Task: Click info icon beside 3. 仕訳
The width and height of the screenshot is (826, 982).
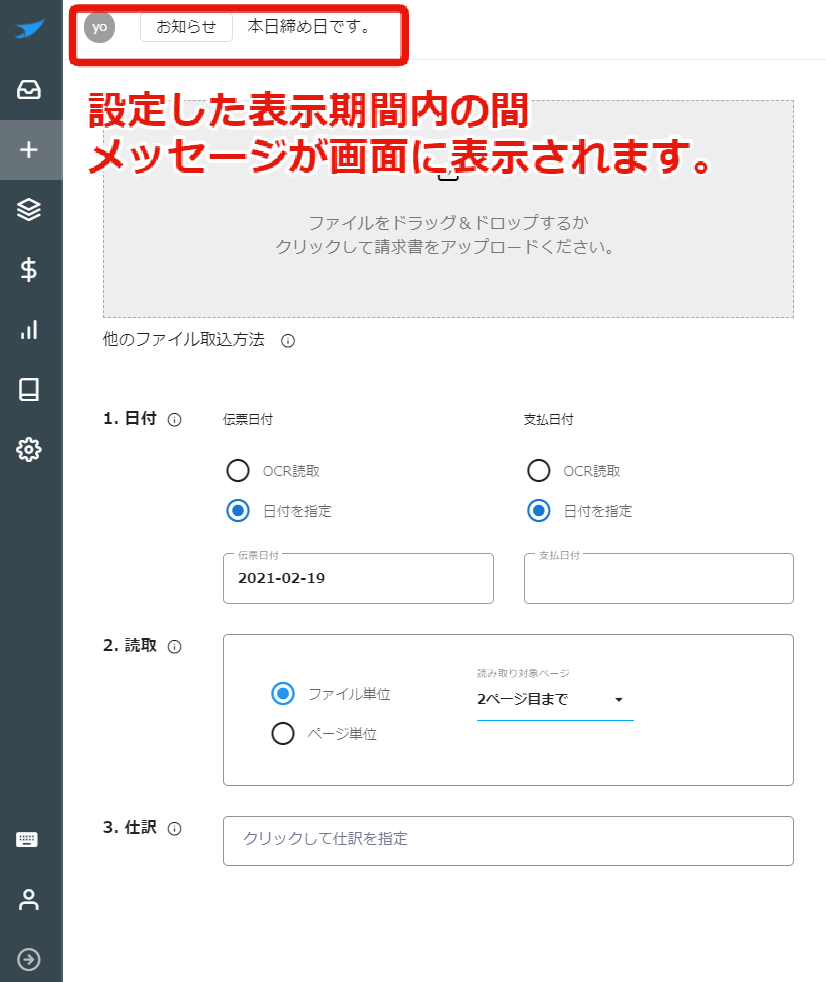Action: click(x=175, y=829)
